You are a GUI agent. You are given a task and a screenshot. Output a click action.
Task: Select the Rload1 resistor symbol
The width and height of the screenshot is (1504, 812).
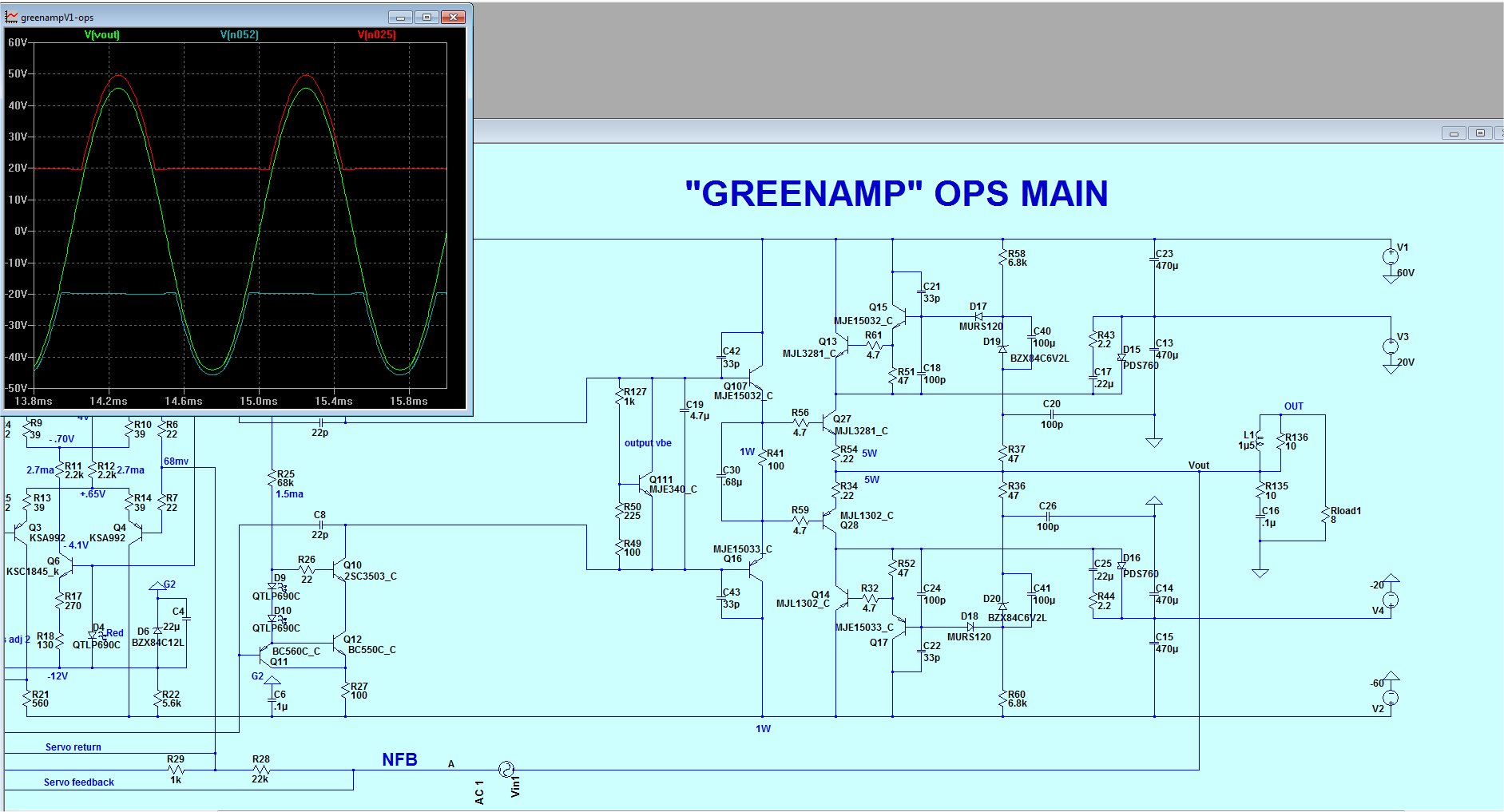[1326, 516]
